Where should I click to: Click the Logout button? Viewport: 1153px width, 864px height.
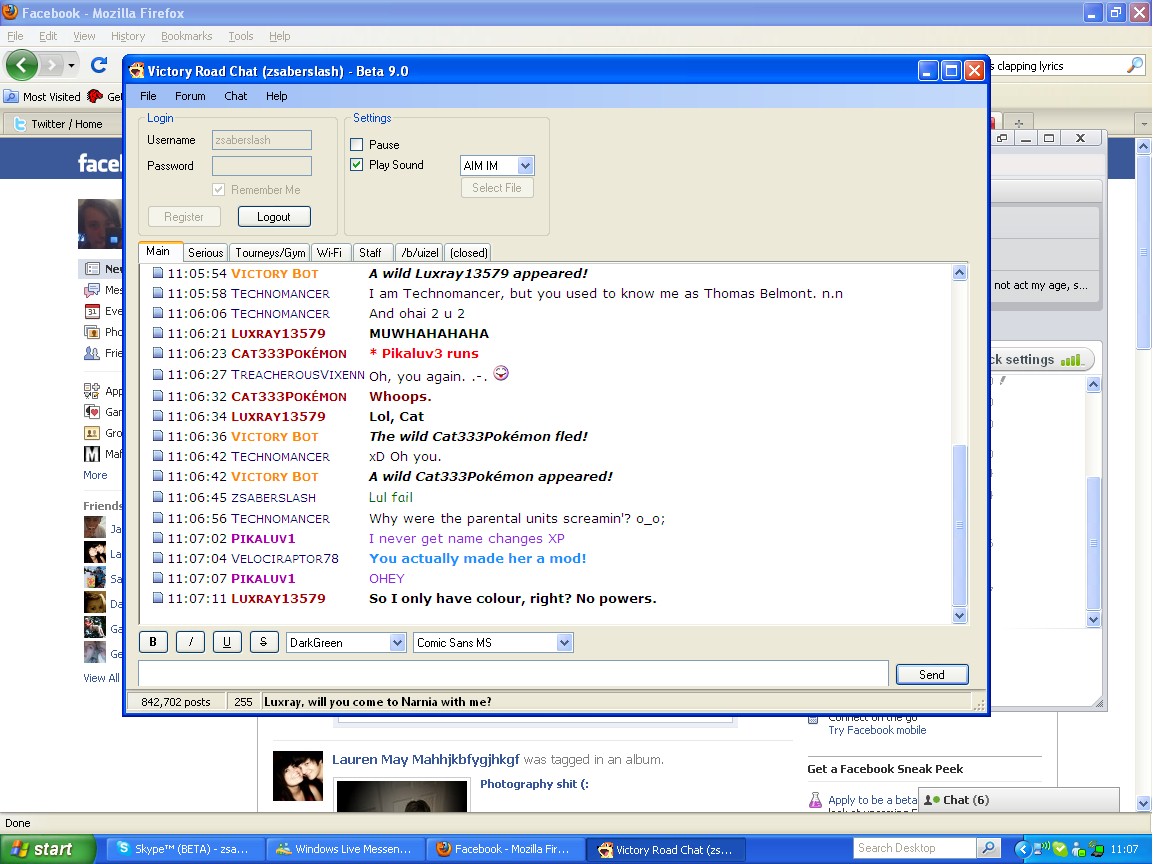click(274, 217)
